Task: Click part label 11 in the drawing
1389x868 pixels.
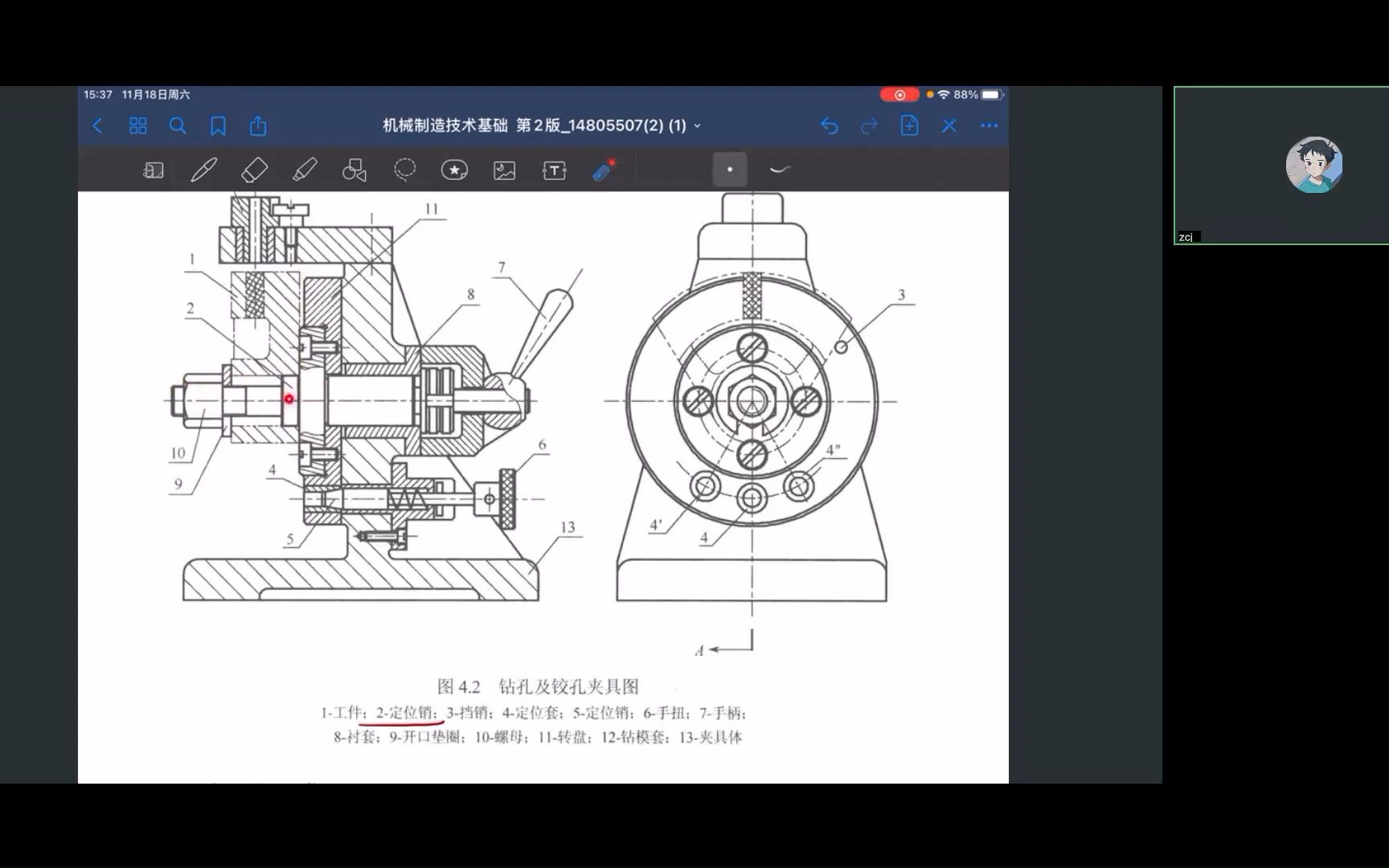Action: 432,209
